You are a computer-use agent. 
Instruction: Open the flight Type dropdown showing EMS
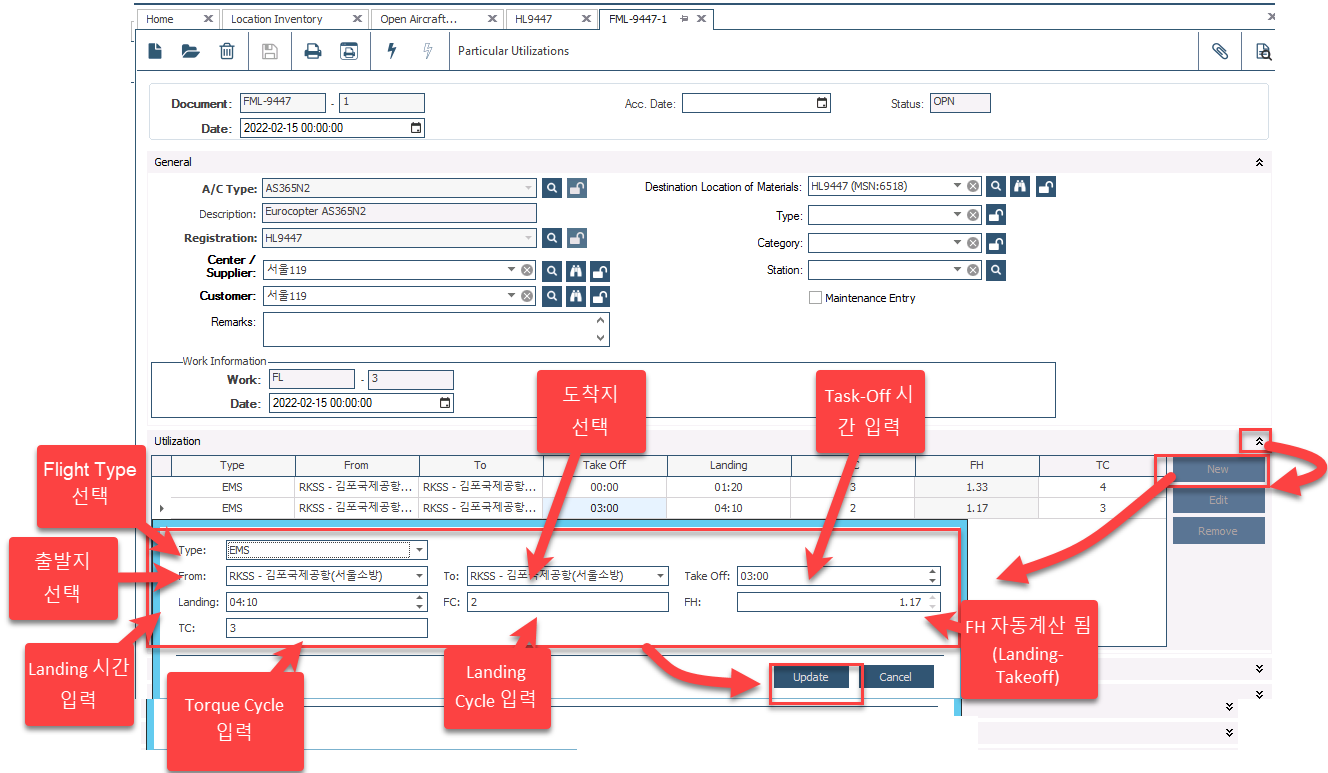(420, 550)
